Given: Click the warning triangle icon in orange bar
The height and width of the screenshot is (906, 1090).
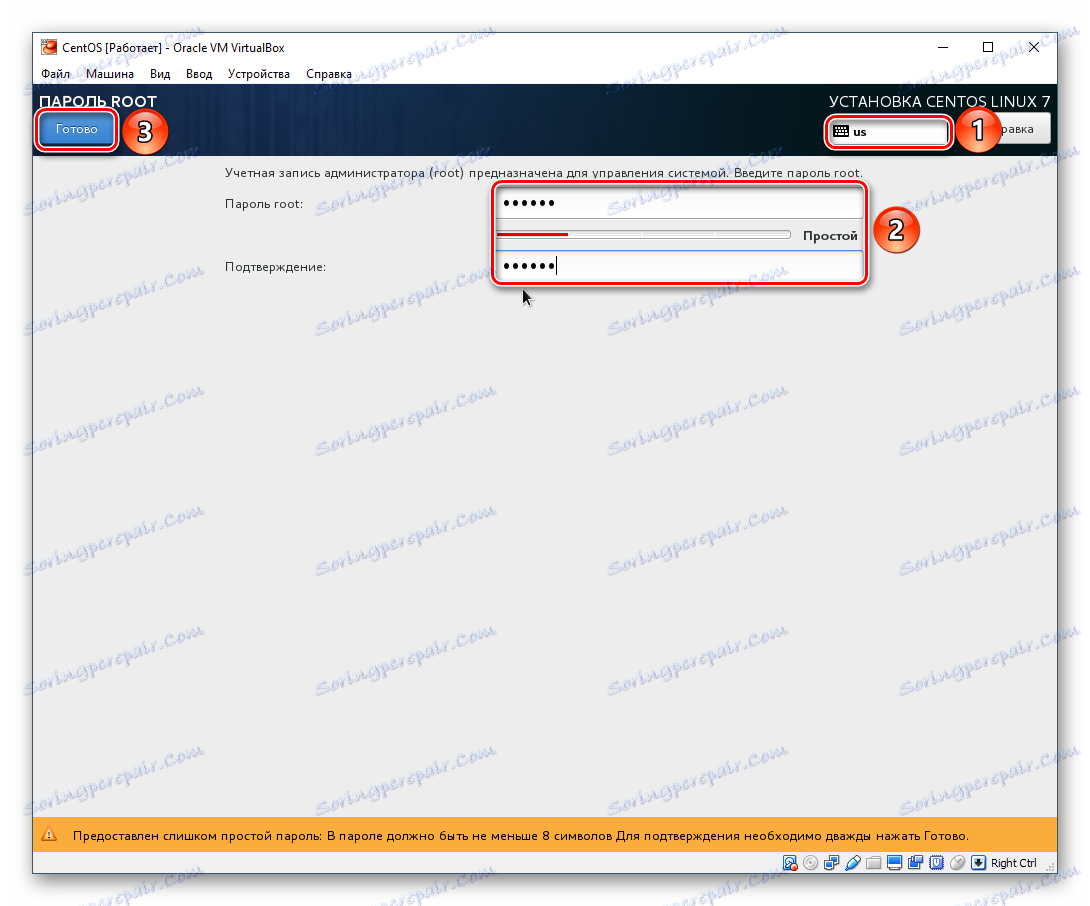Looking at the screenshot, I should (49, 834).
